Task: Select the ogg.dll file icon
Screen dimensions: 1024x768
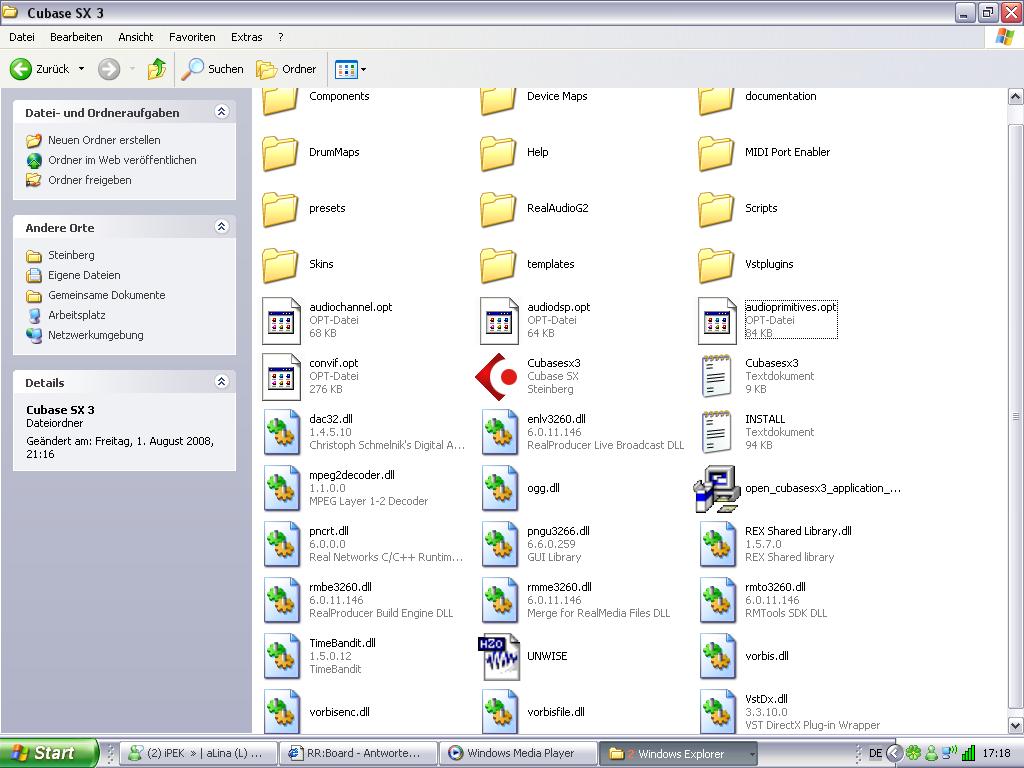Action: tap(500, 488)
